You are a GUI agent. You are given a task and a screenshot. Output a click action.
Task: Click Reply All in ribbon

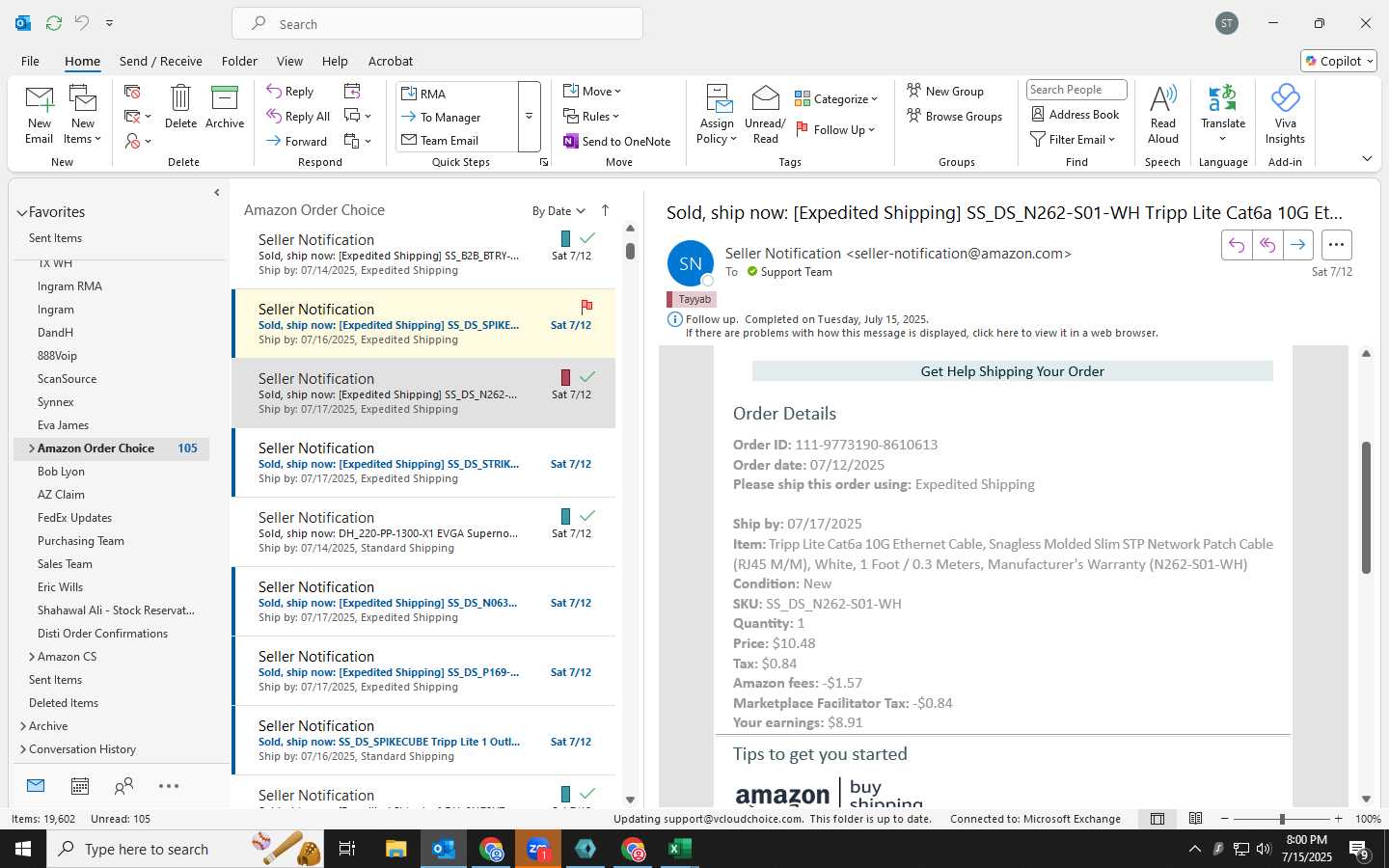299,116
